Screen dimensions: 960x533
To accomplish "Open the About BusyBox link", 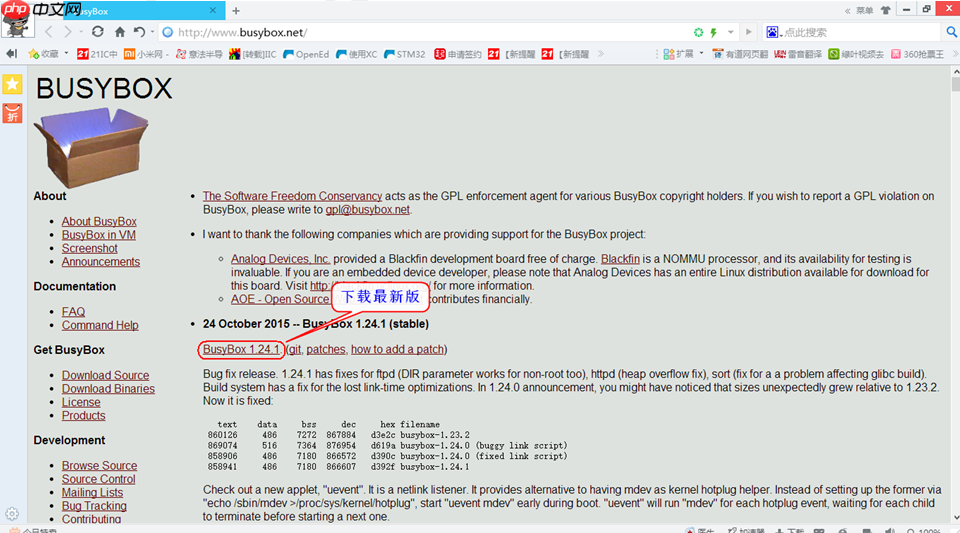I will [99, 222].
